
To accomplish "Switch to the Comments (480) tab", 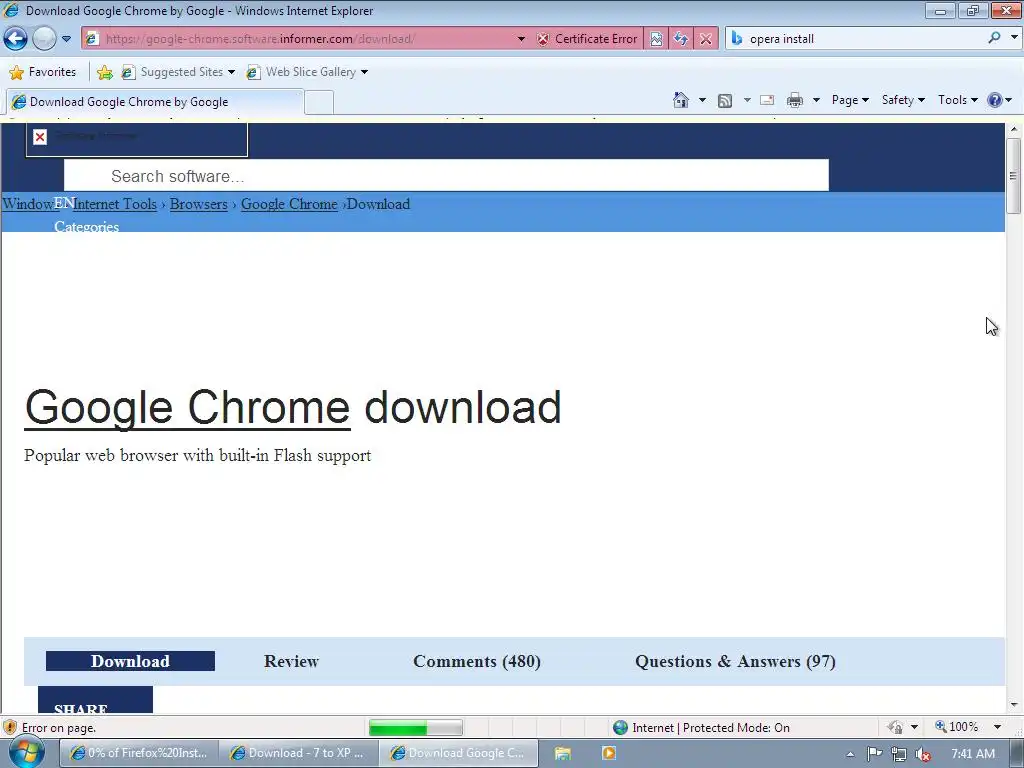I will click(477, 661).
